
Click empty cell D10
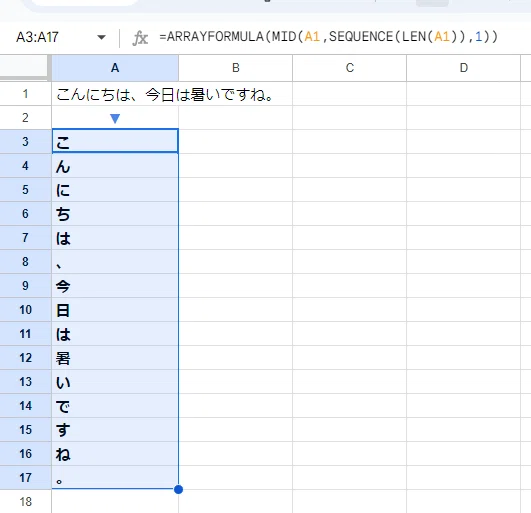click(464, 309)
